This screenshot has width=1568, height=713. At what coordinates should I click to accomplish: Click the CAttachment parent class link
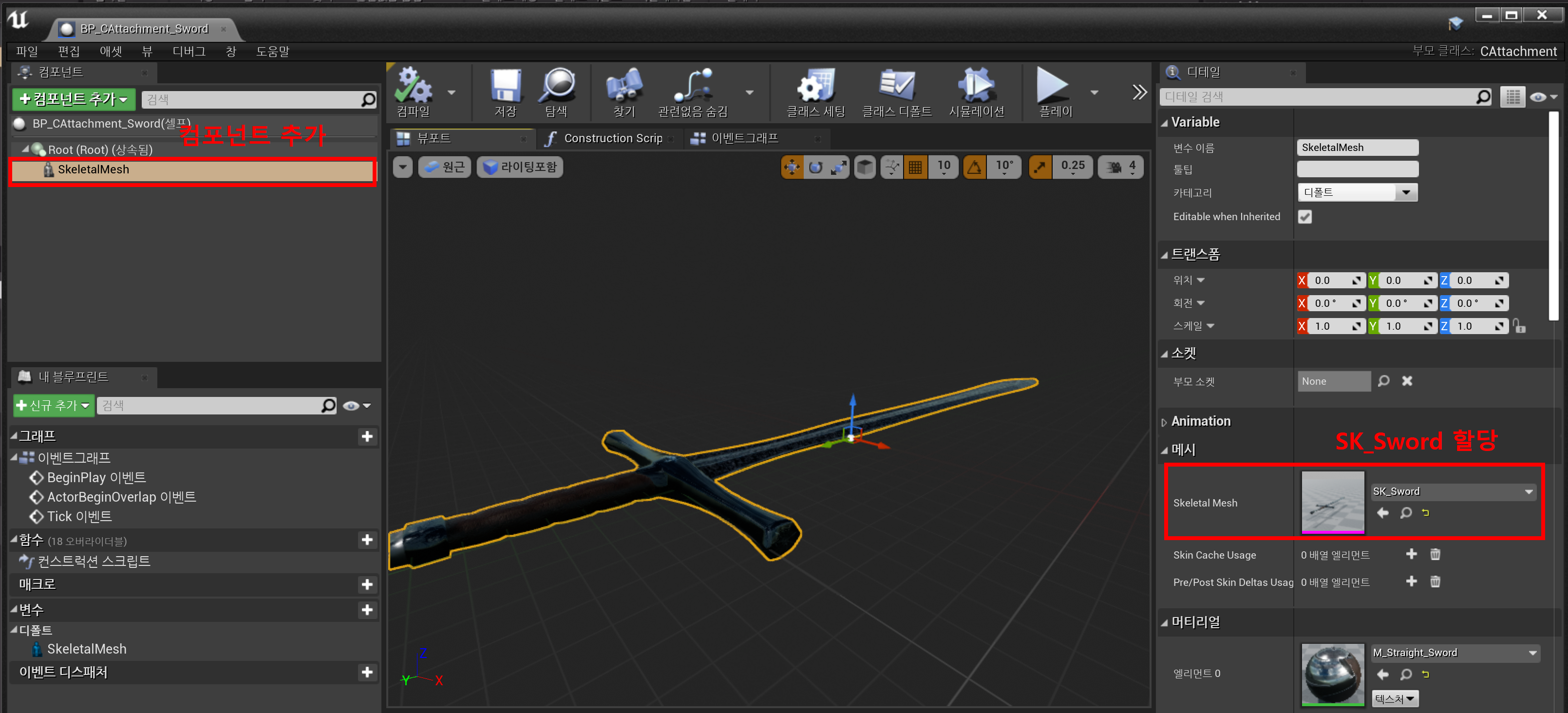(1518, 52)
